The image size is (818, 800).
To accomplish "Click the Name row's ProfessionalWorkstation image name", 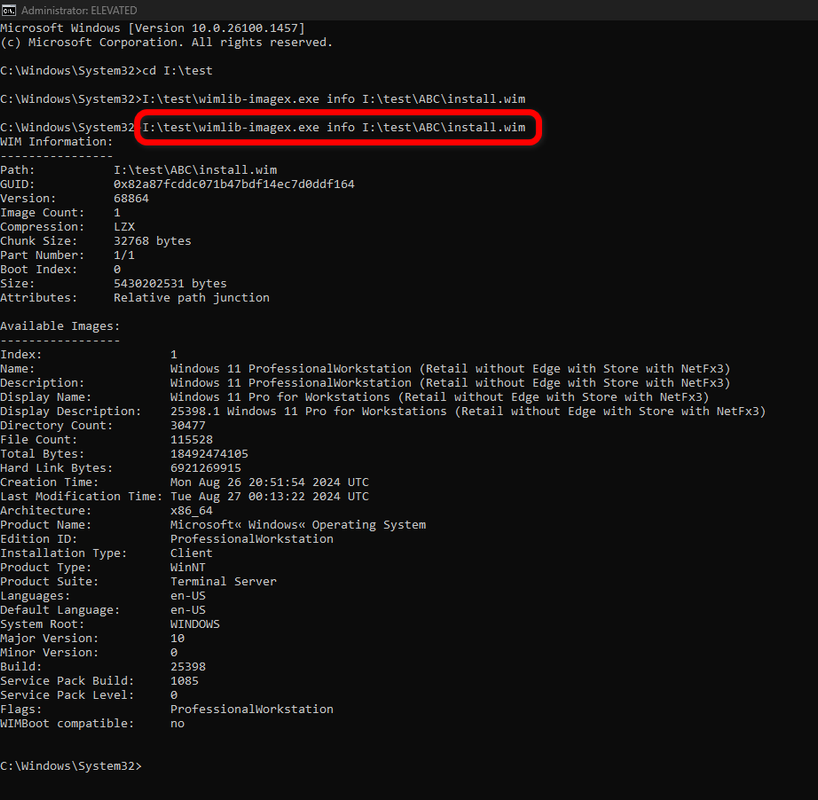I will pos(450,368).
